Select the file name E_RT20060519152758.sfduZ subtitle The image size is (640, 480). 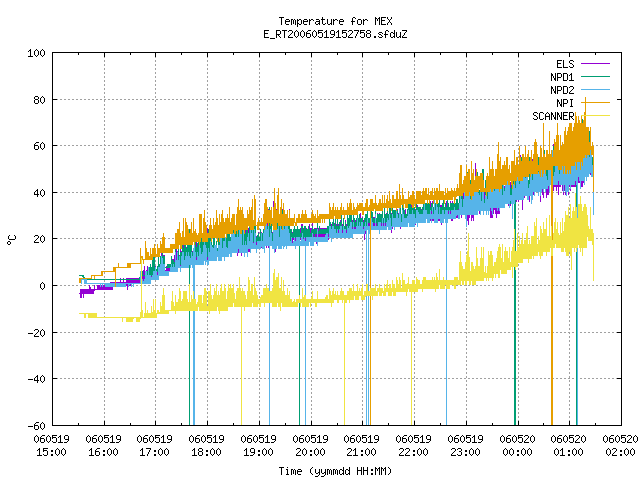pos(335,34)
